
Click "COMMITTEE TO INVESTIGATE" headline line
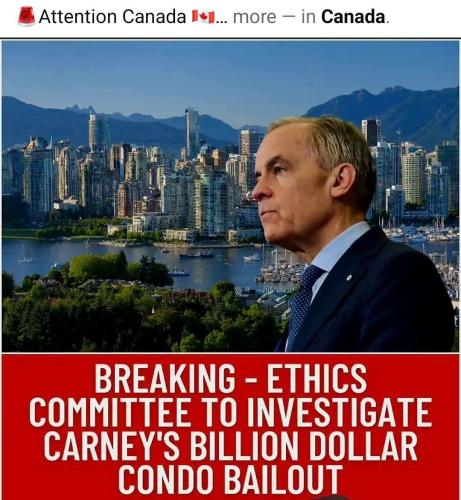(230, 413)
